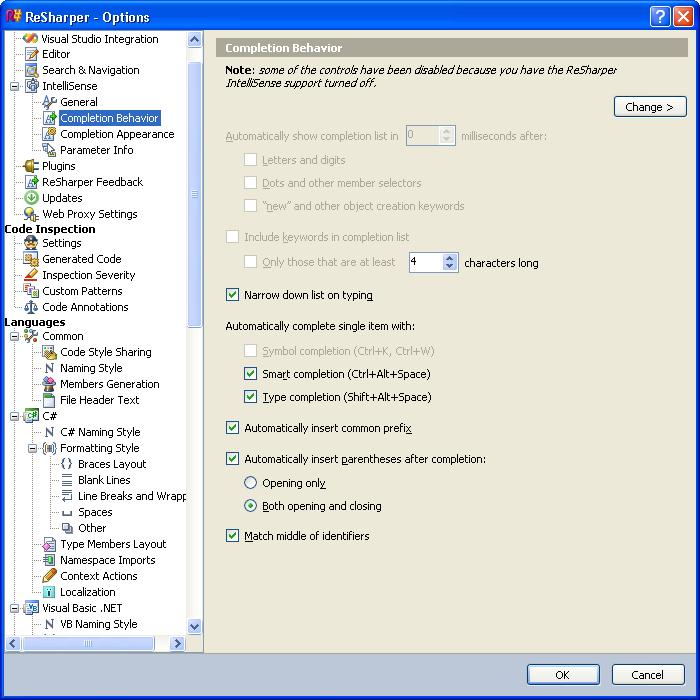Image resolution: width=700 pixels, height=700 pixels.
Task: Click the tree's scroll up arrow
Action: click(194, 40)
